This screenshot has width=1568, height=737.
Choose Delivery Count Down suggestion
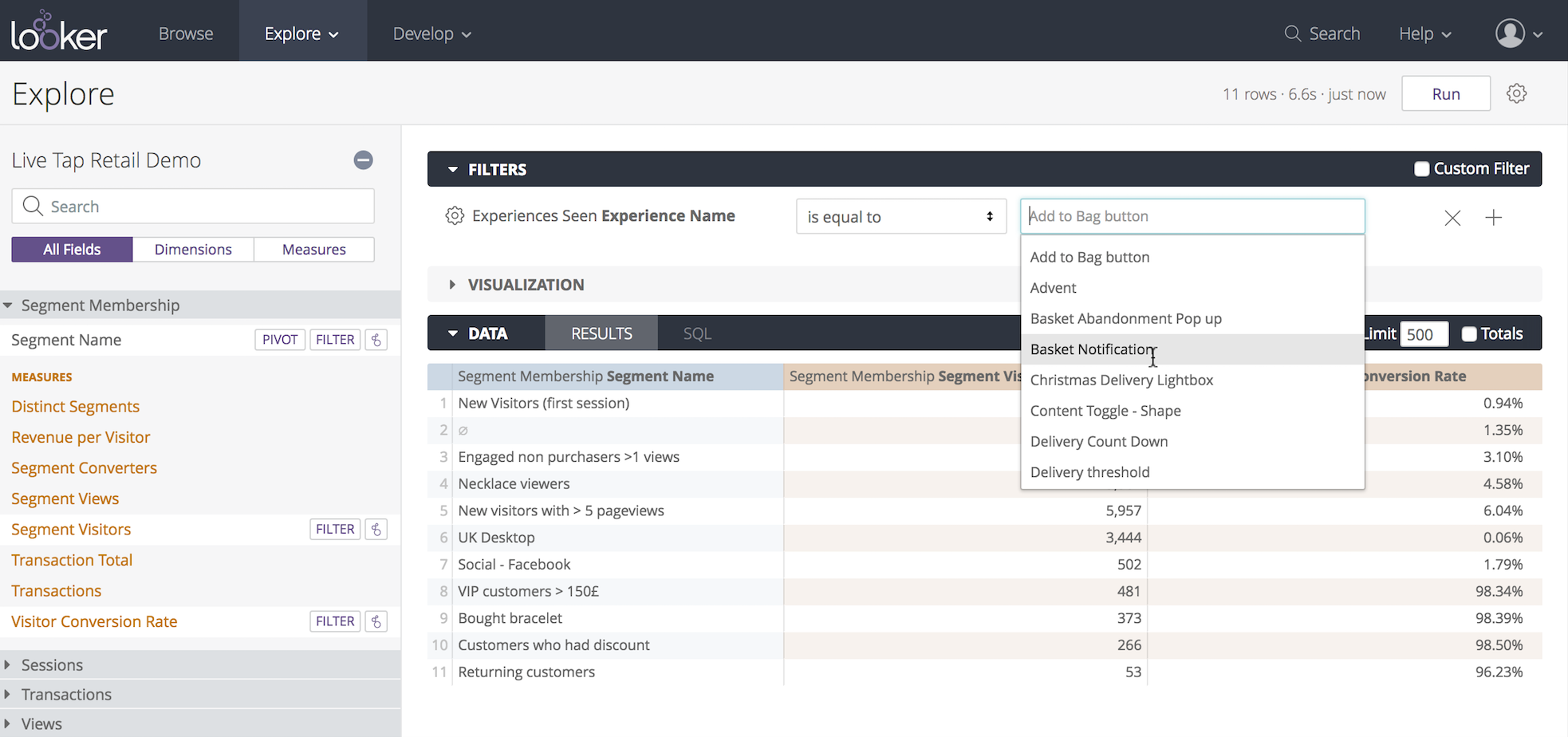(1192, 441)
